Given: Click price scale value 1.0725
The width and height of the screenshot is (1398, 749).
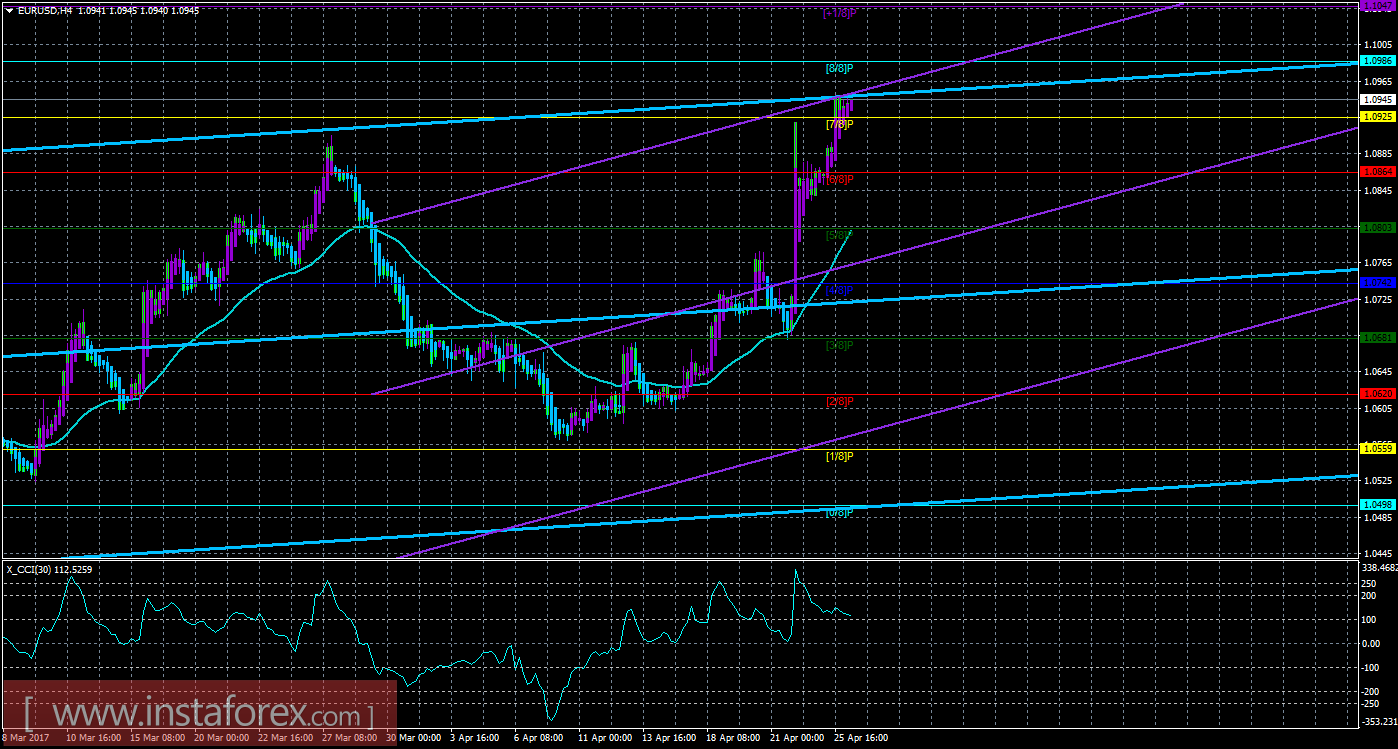Looking at the screenshot, I should [x=1378, y=300].
